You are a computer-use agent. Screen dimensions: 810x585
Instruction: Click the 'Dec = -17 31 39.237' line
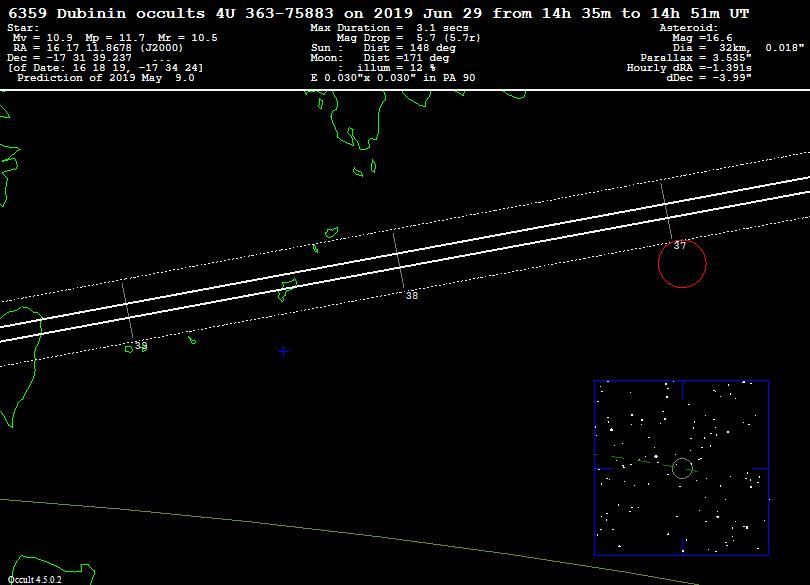tap(69, 58)
